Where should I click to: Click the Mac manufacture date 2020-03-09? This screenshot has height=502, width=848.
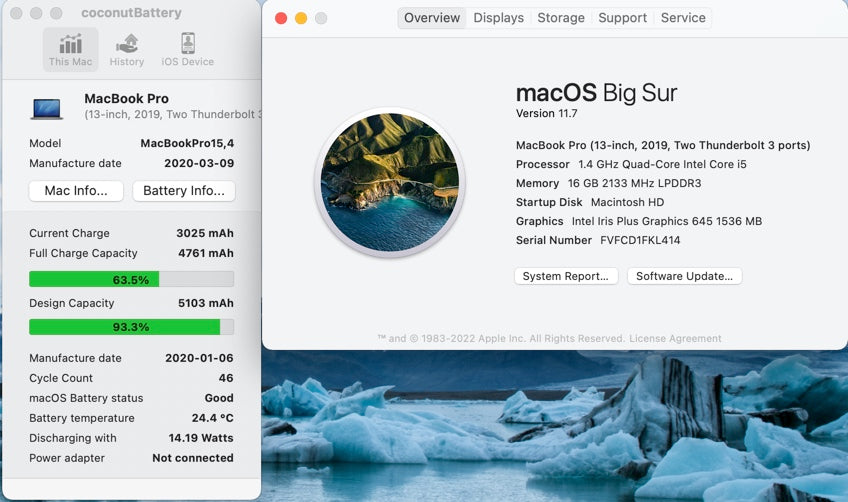(199, 163)
